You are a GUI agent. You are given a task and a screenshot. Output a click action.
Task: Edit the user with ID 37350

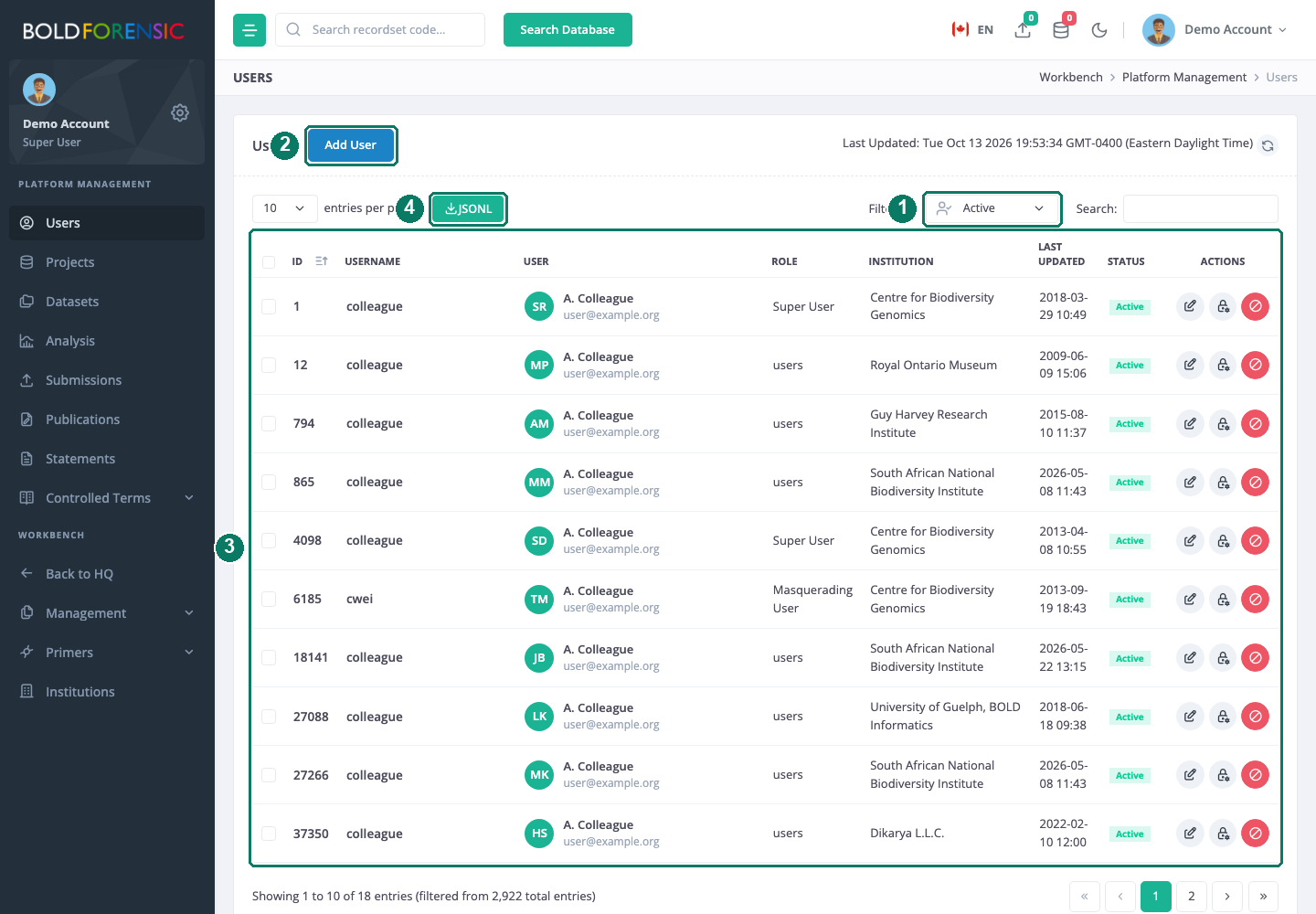tap(1190, 834)
